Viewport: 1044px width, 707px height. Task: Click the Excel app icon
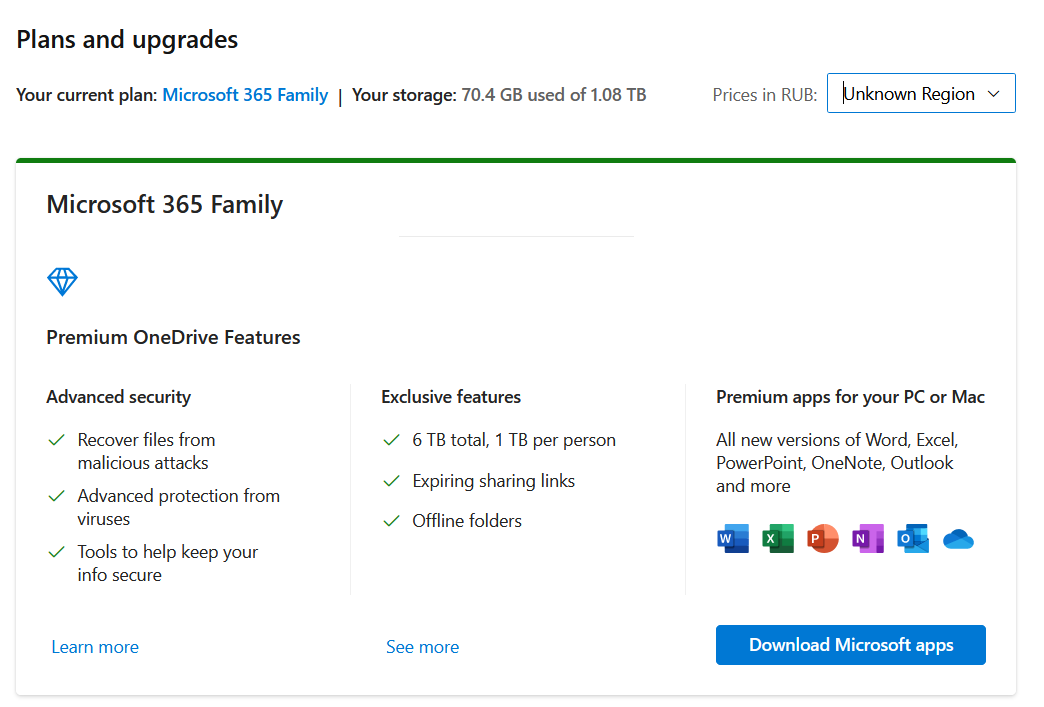[x=778, y=539]
